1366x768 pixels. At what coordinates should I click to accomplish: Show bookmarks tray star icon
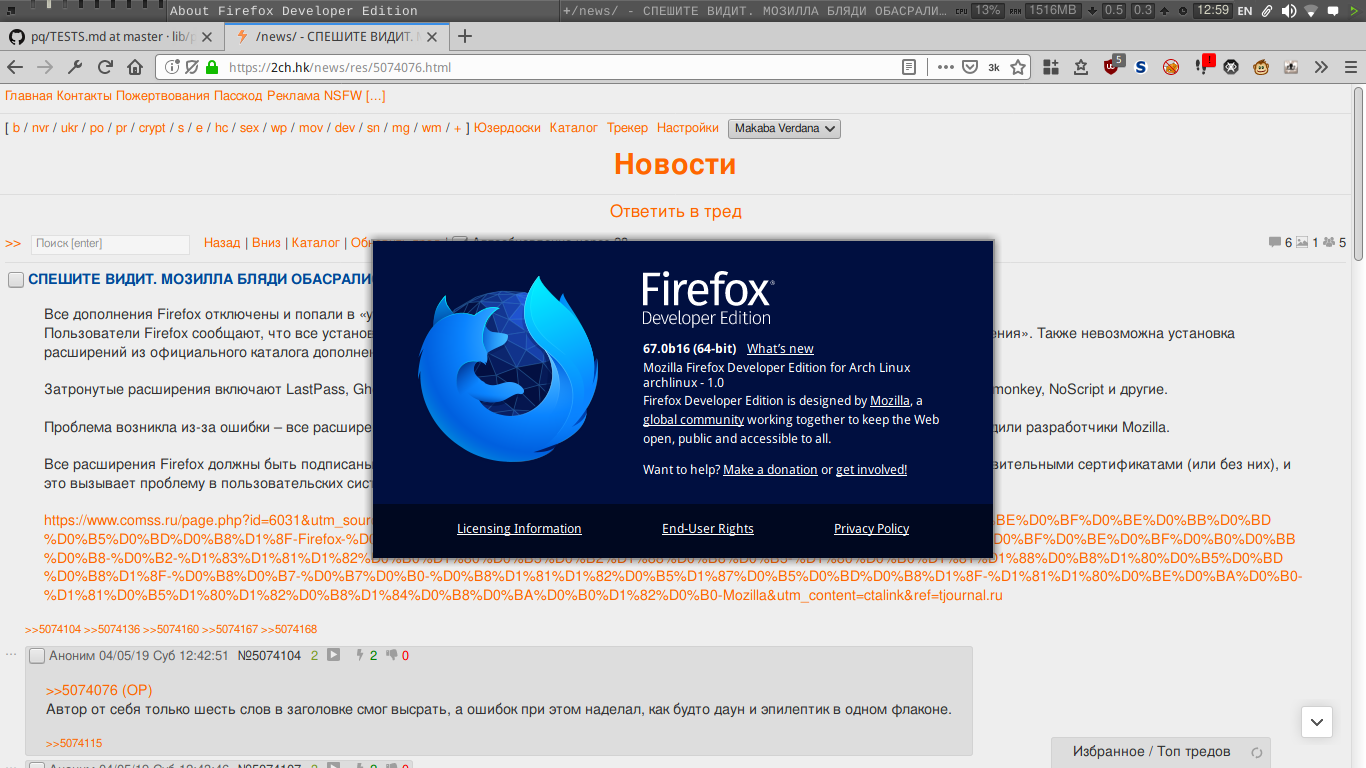(1081, 67)
